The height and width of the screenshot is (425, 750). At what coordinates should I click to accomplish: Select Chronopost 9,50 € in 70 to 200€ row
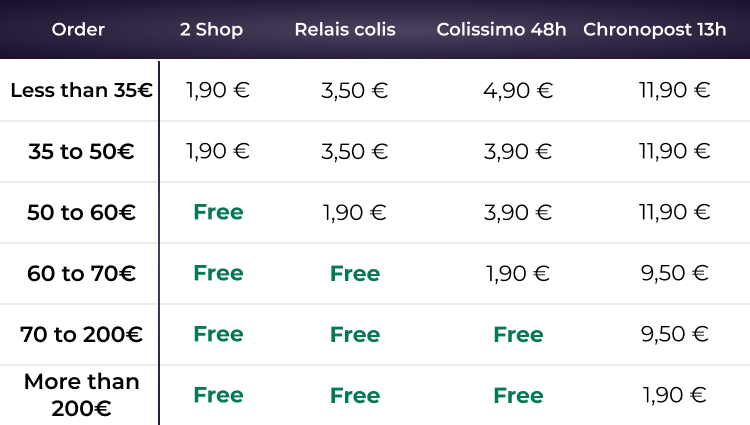[x=675, y=334]
